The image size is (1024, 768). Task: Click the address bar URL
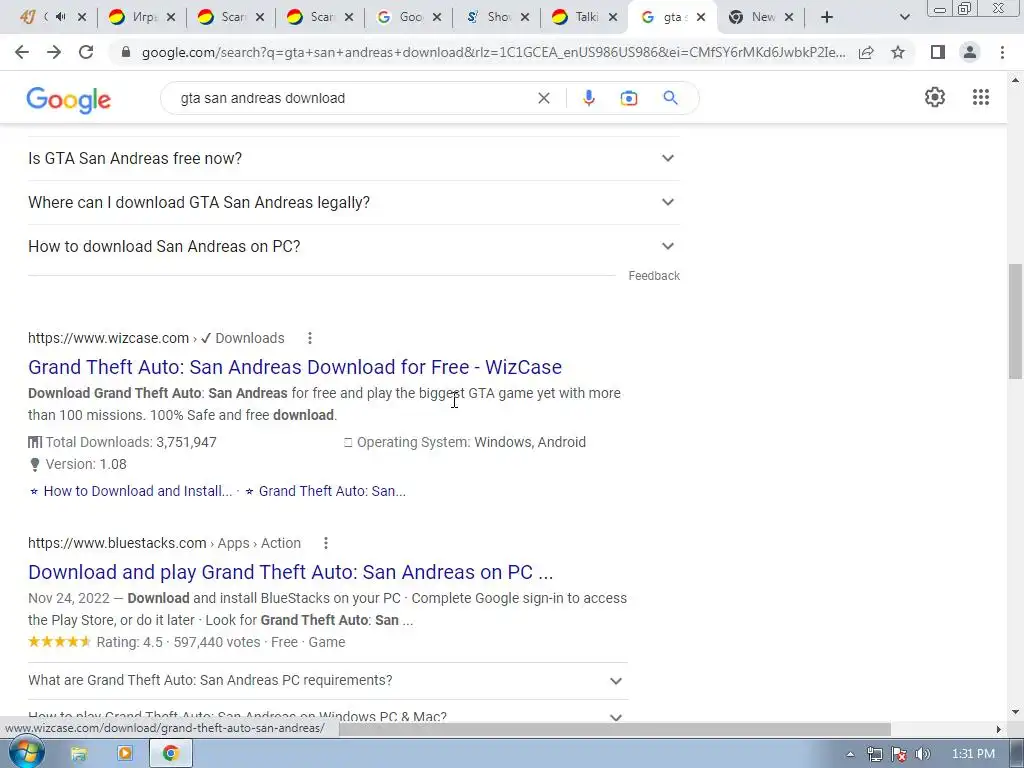coord(493,52)
